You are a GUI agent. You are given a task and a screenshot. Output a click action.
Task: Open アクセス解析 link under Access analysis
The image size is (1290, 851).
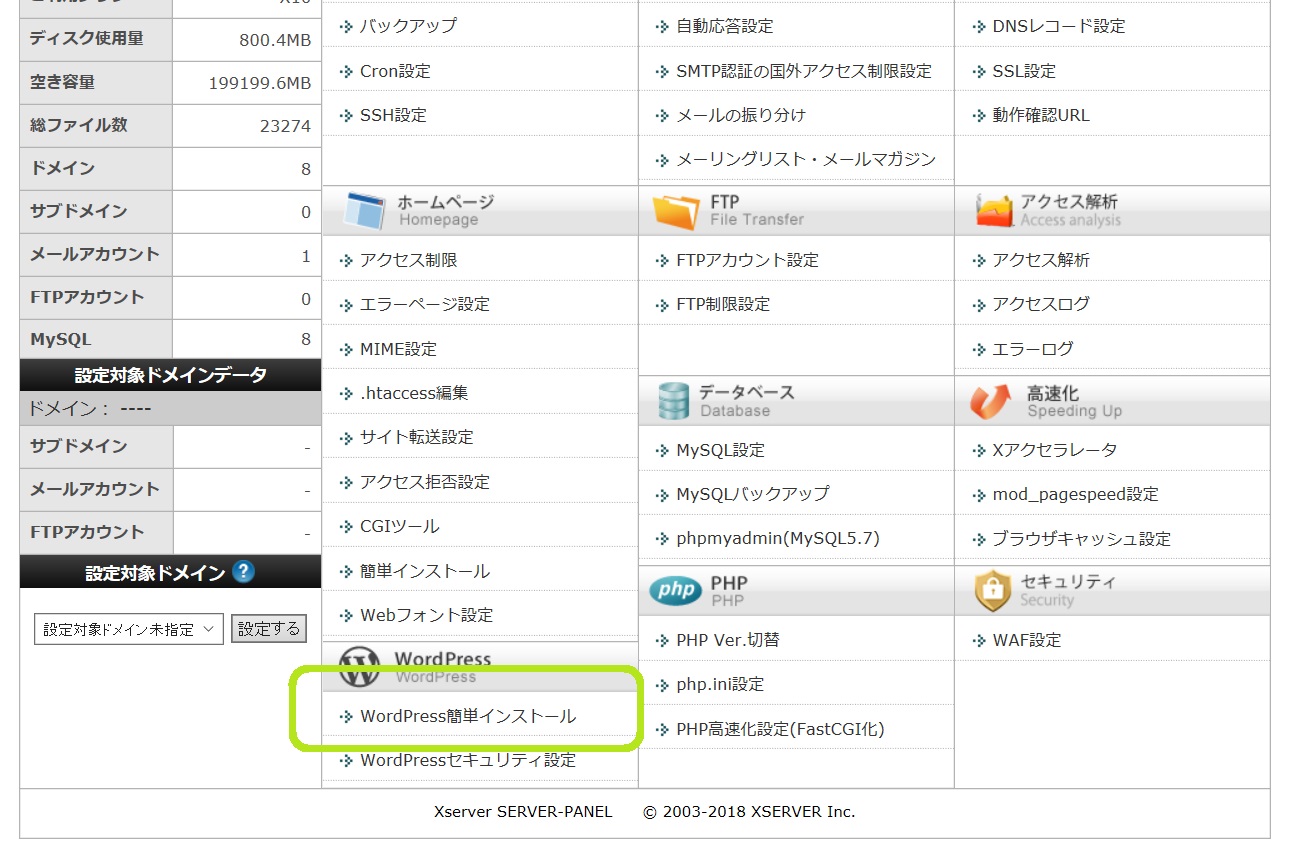1040,260
